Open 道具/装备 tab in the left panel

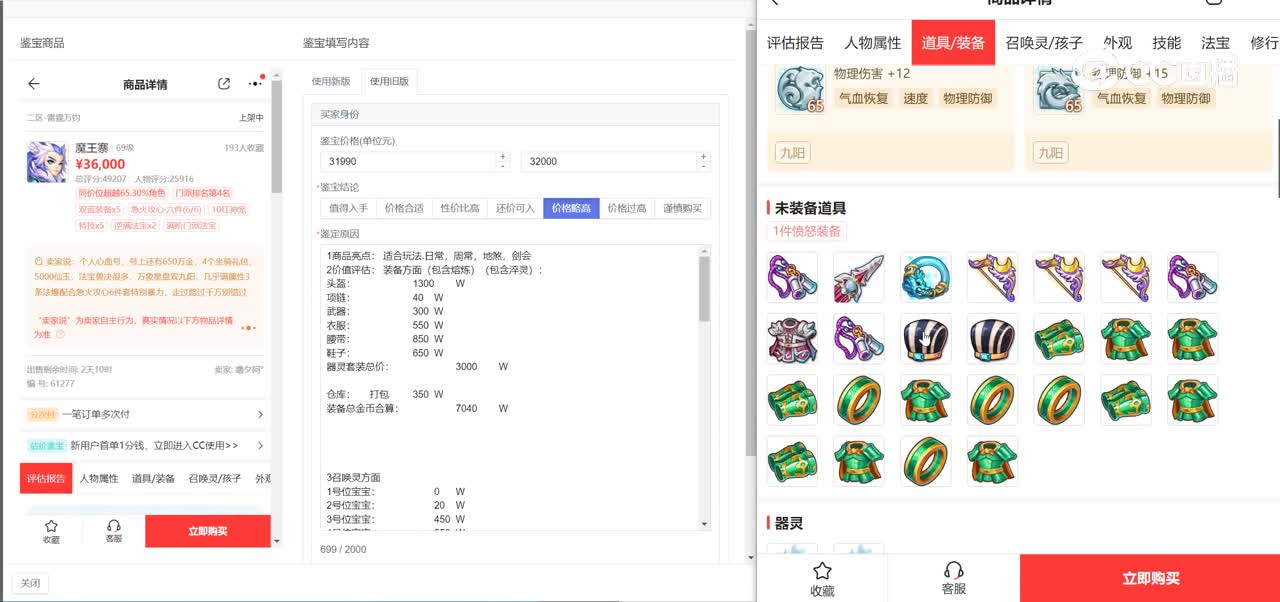(x=153, y=478)
